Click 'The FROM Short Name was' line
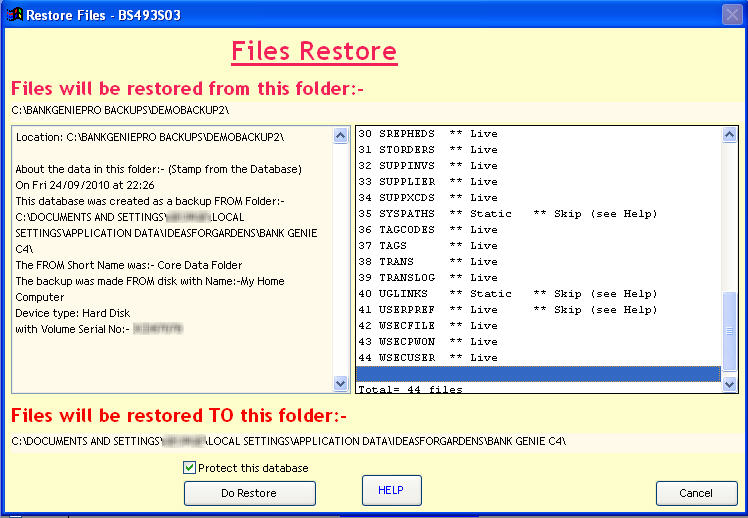Screen dimensions: 748x518 pyautogui.click(x=129, y=265)
